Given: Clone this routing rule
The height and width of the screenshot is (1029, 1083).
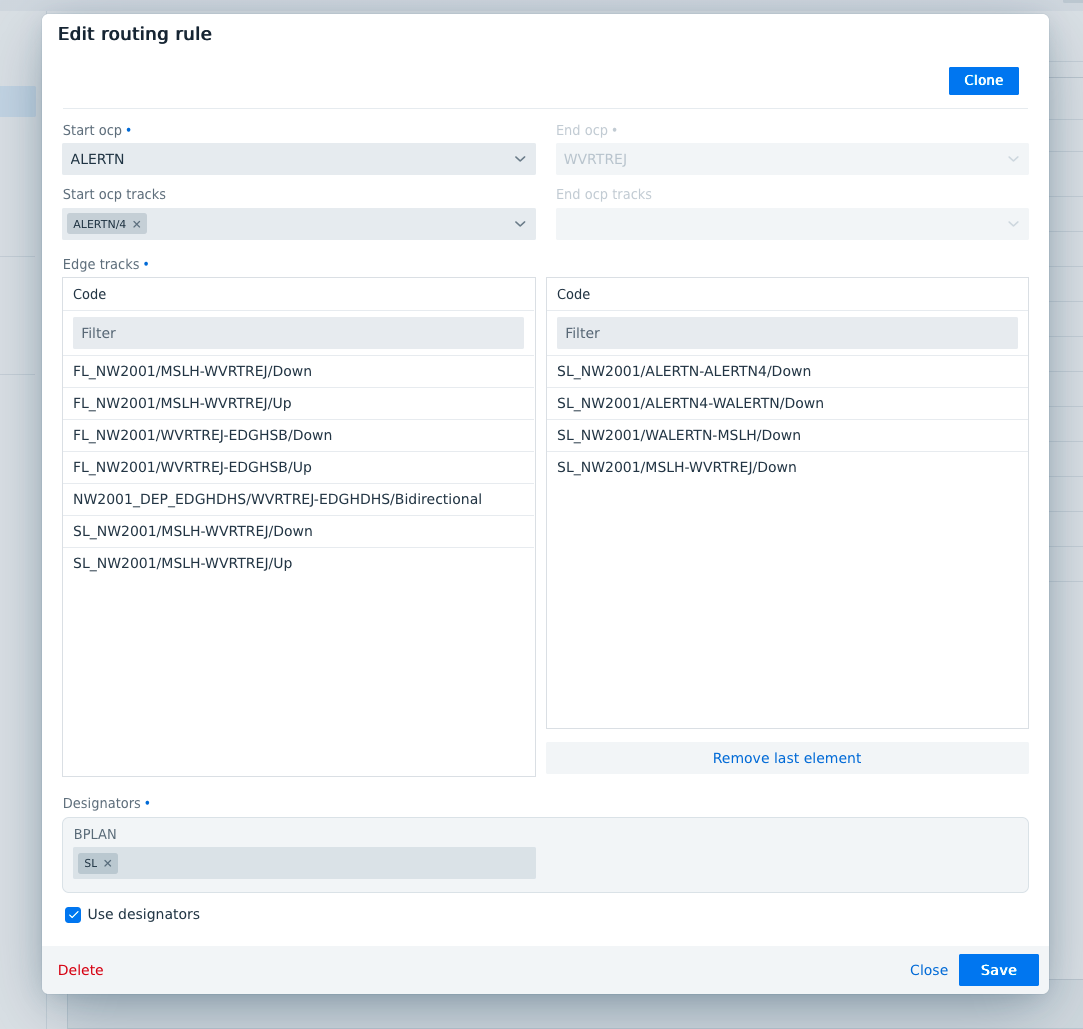Looking at the screenshot, I should 983,81.
